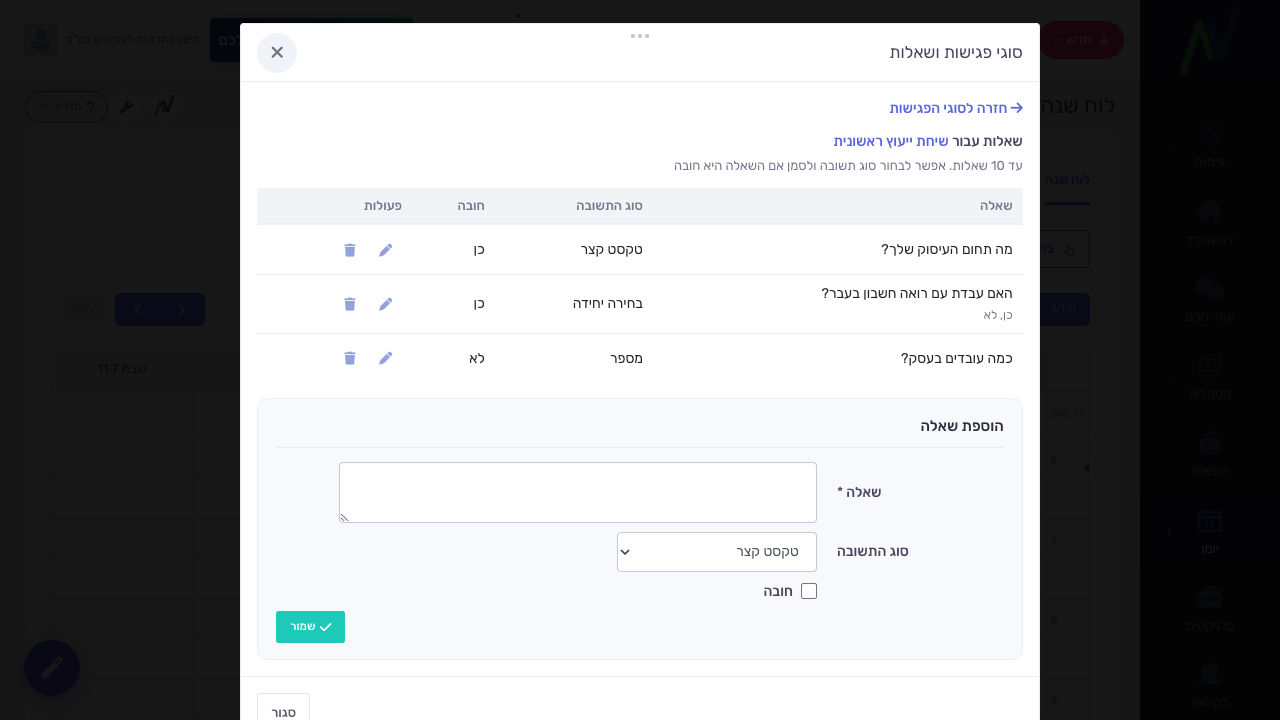The image size is (1280, 720).
Task: Delete the 'כמה עובדים בעסק?' question
Action: [350, 358]
